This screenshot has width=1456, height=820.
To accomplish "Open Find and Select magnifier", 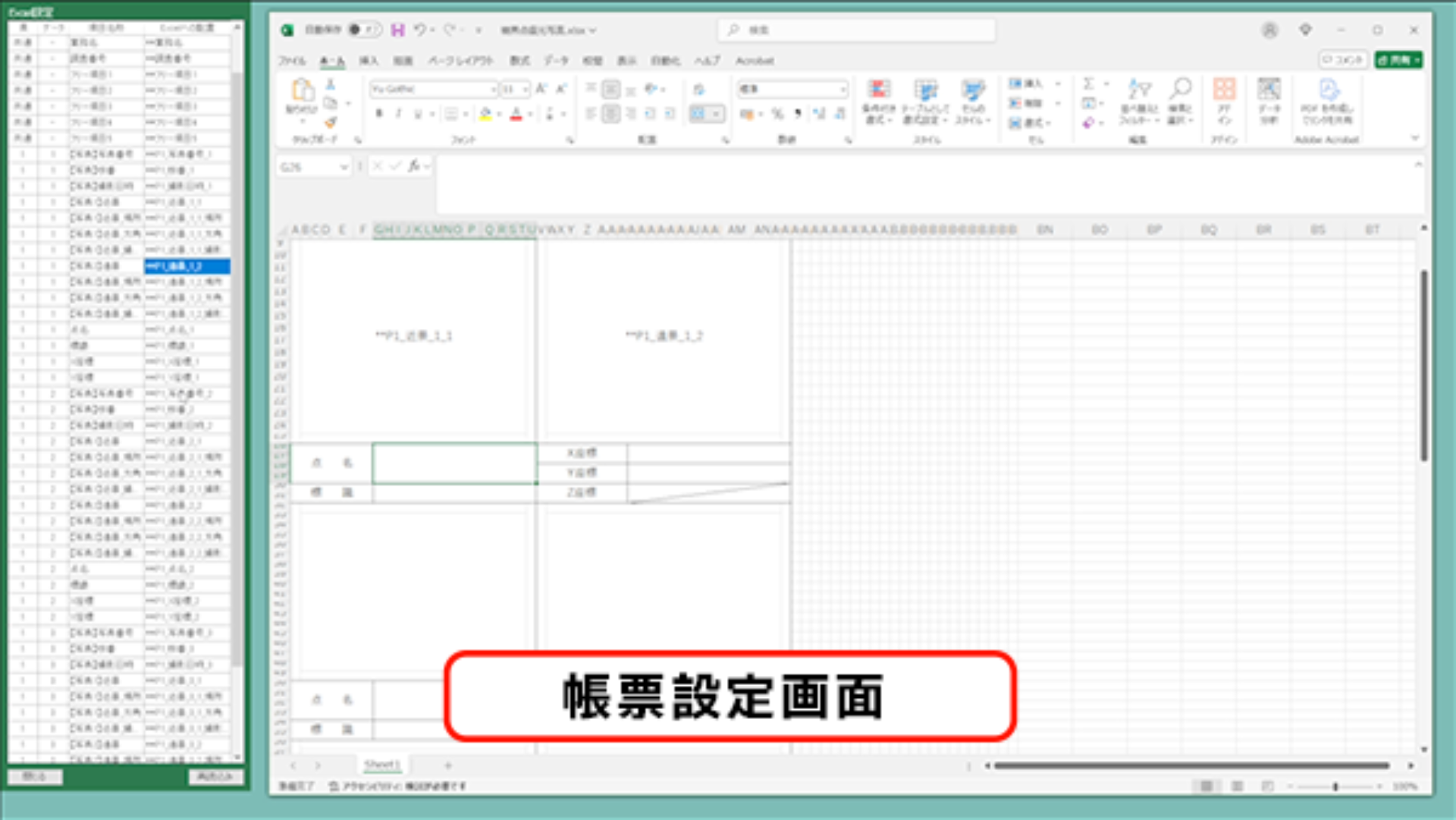I will [1180, 102].
